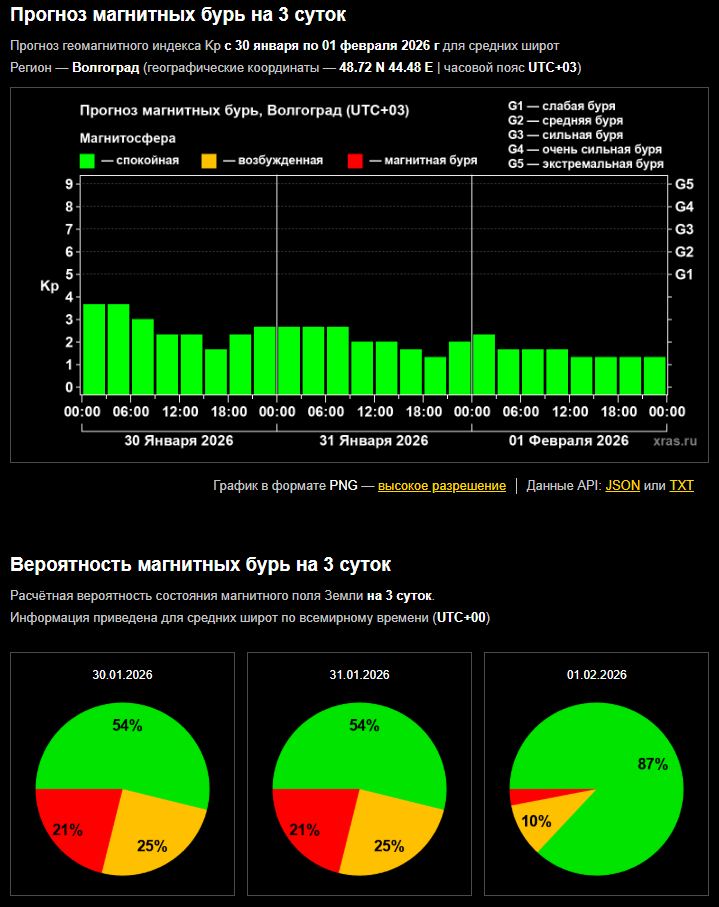Click the small red slice in the 01.02.2026 pie
This screenshot has width=719, height=907.
pos(520,797)
